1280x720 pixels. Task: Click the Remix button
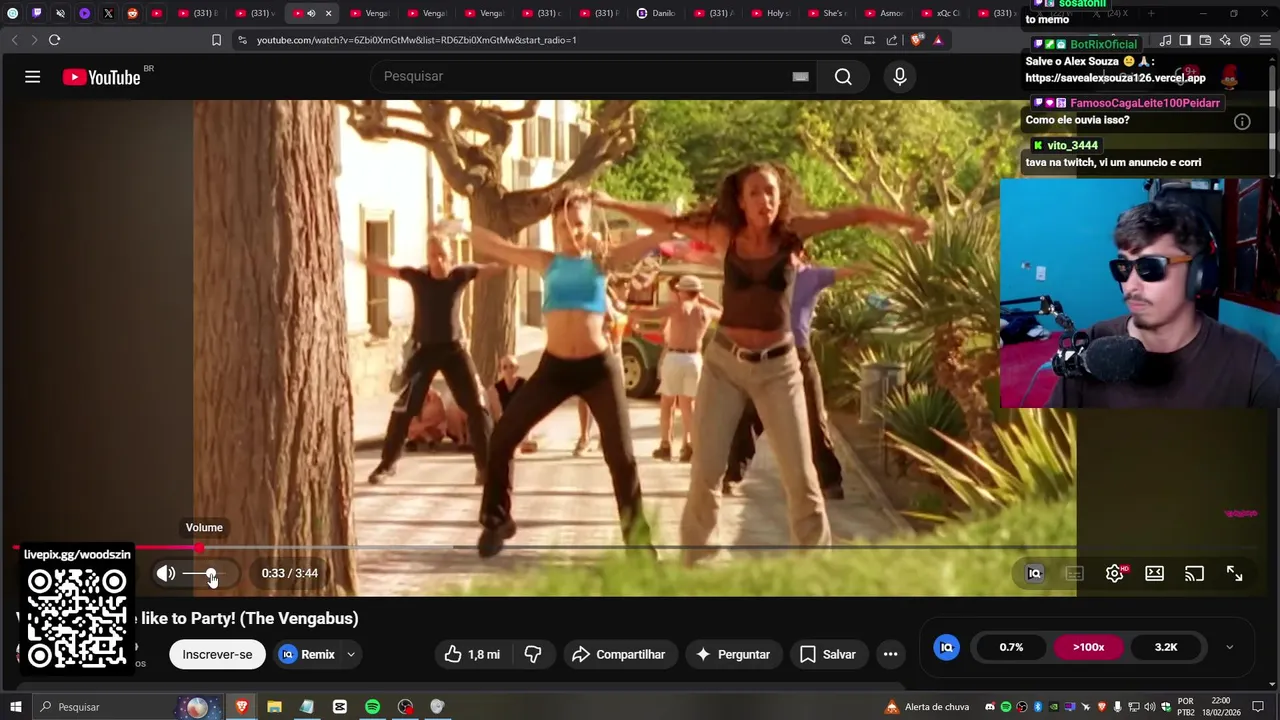(x=307, y=654)
